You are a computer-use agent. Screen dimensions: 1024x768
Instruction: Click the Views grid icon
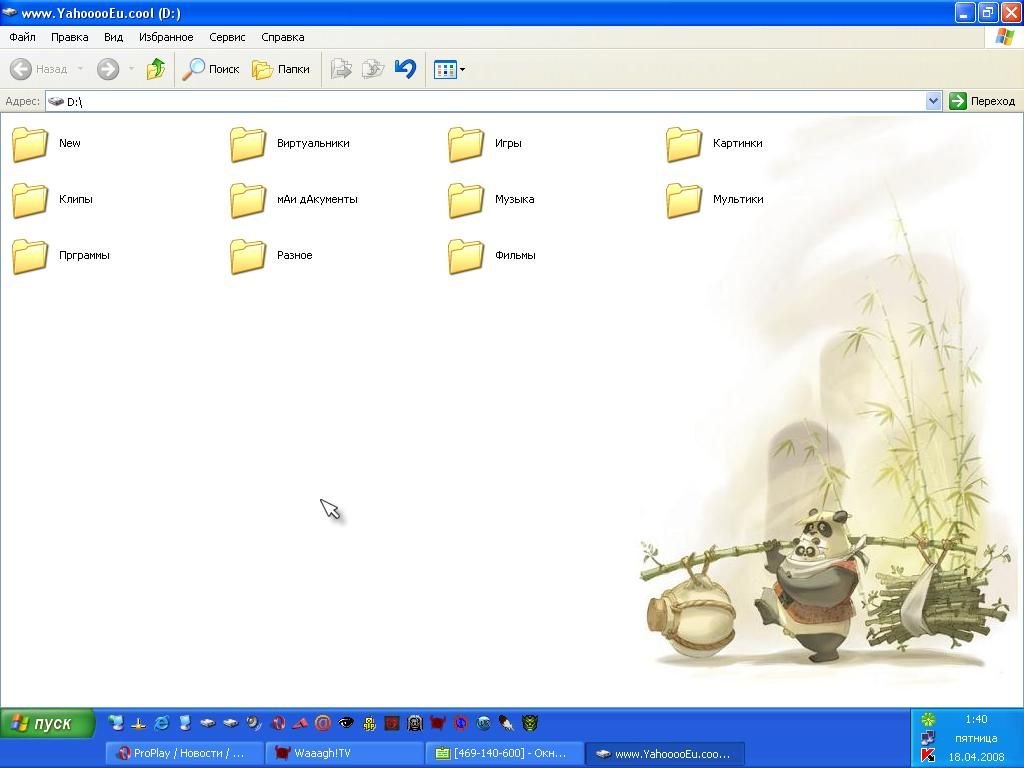445,69
